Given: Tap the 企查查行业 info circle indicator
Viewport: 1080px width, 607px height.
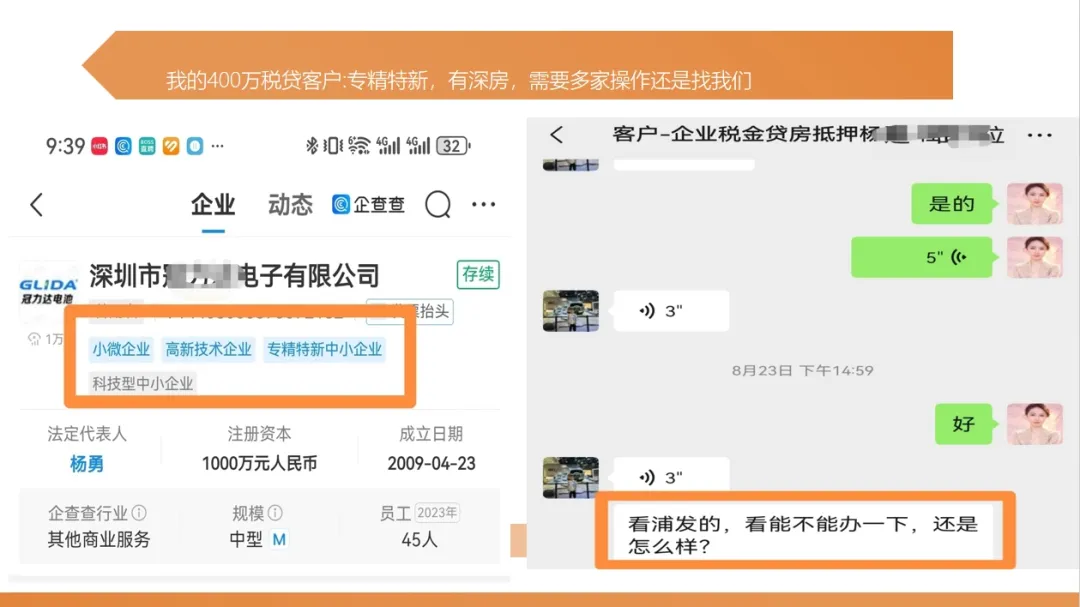Looking at the screenshot, I should (140, 512).
